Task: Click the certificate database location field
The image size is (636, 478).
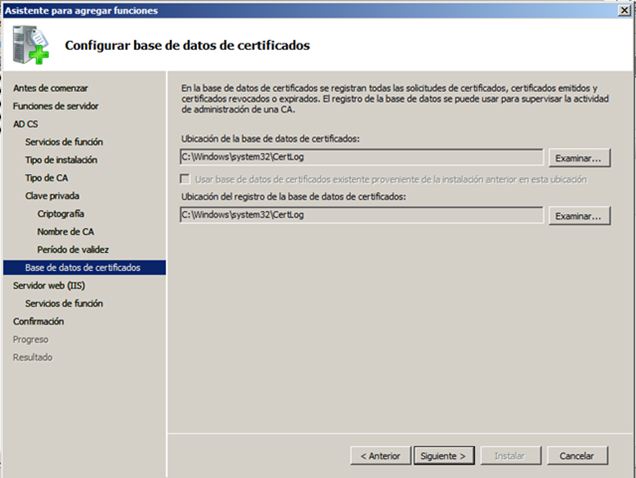Action: coord(360,157)
